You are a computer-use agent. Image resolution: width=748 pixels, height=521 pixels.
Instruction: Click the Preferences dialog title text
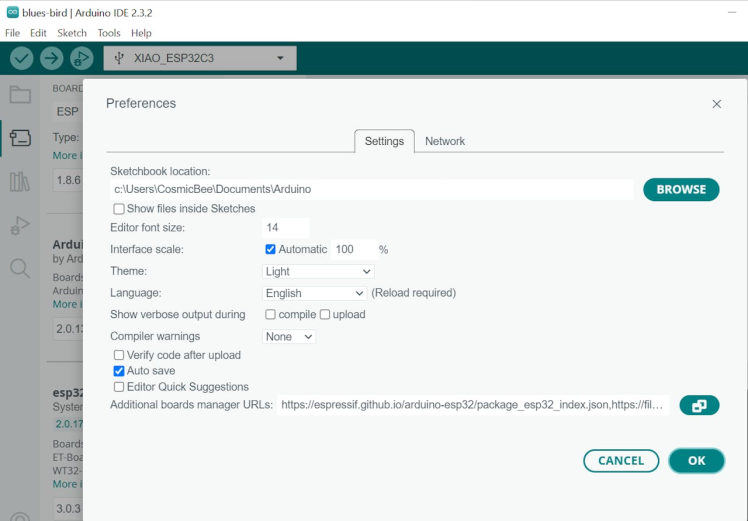pos(141,104)
